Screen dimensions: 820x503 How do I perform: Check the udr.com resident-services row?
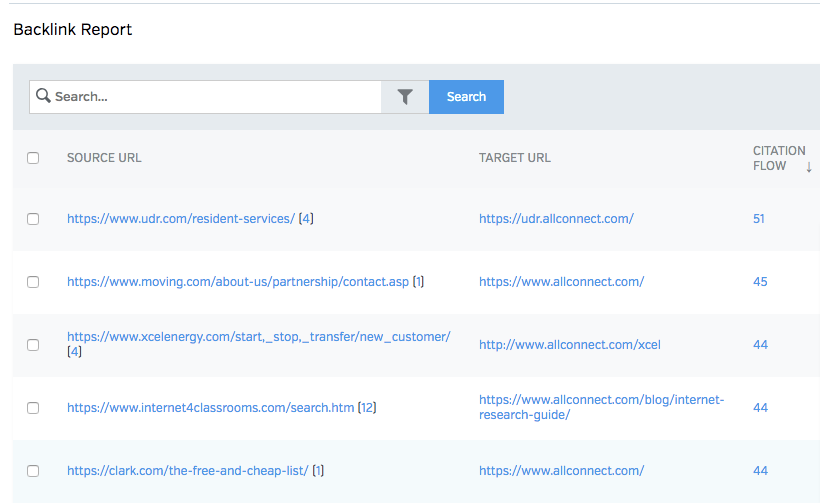[x=33, y=219]
